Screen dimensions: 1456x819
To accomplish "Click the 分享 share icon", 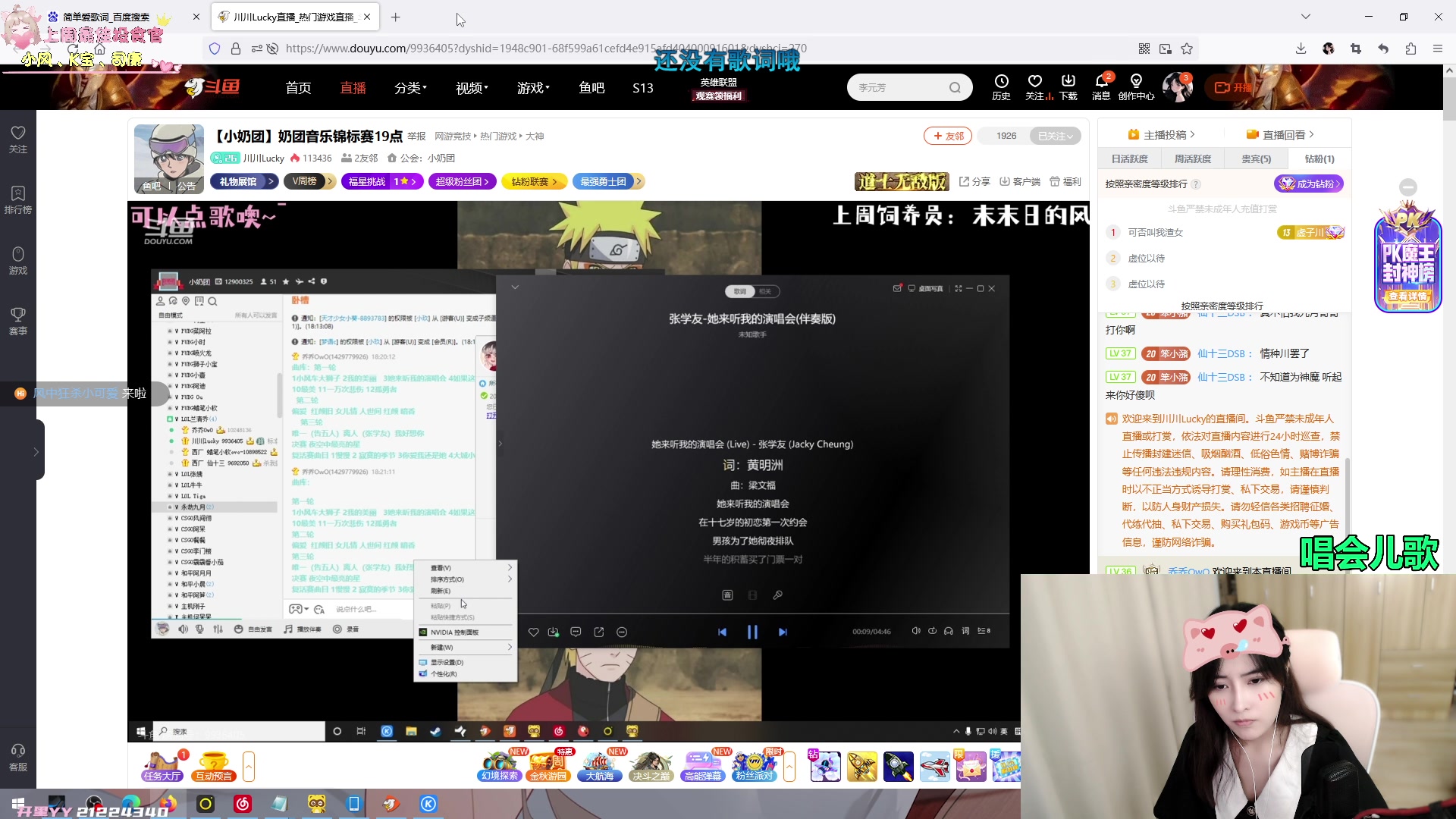I will point(974,181).
